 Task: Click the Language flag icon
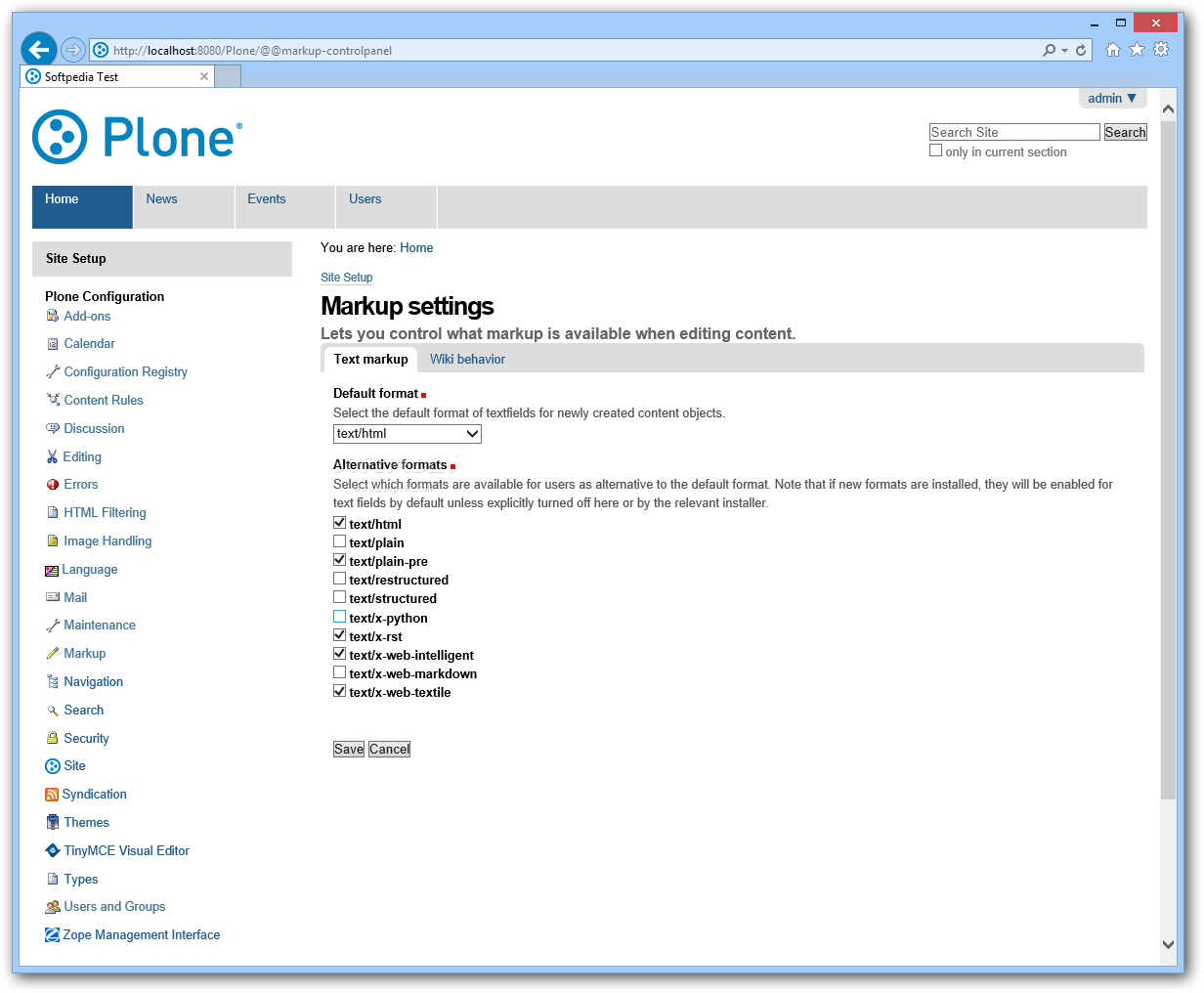(52, 570)
